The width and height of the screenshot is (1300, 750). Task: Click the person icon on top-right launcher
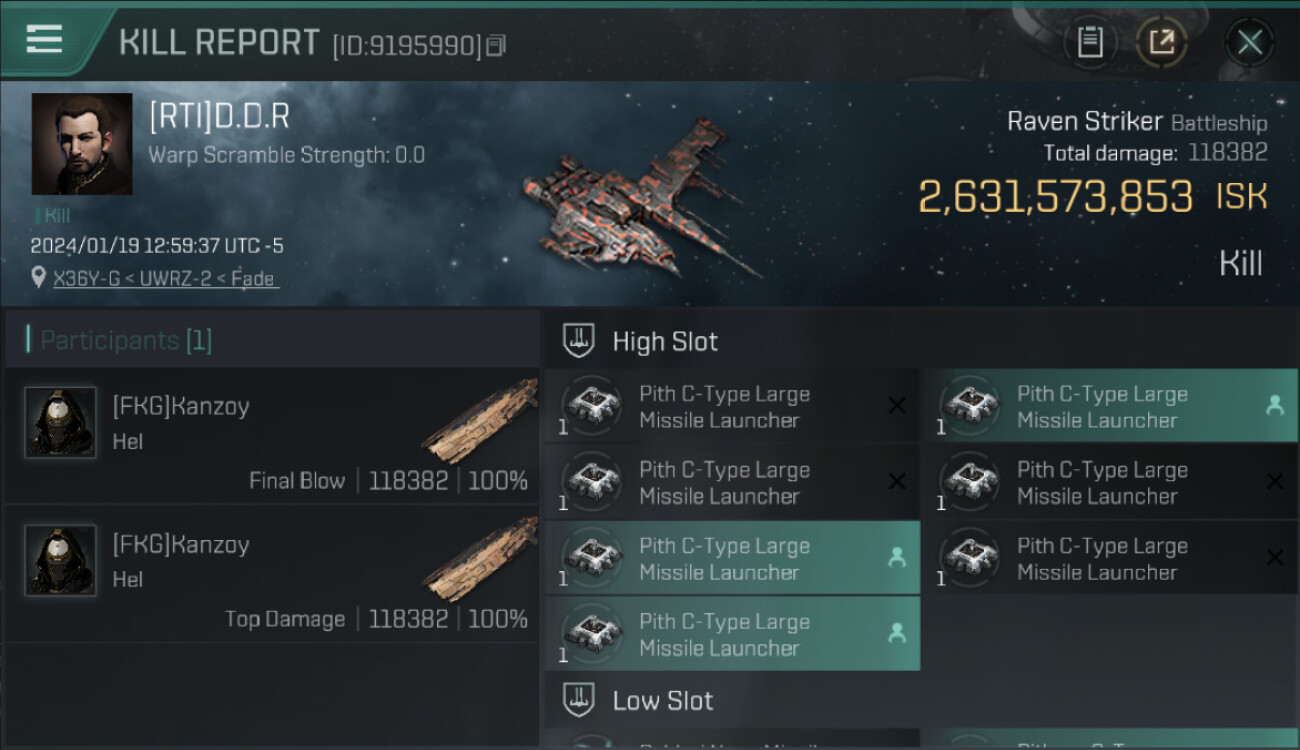[1275, 405]
